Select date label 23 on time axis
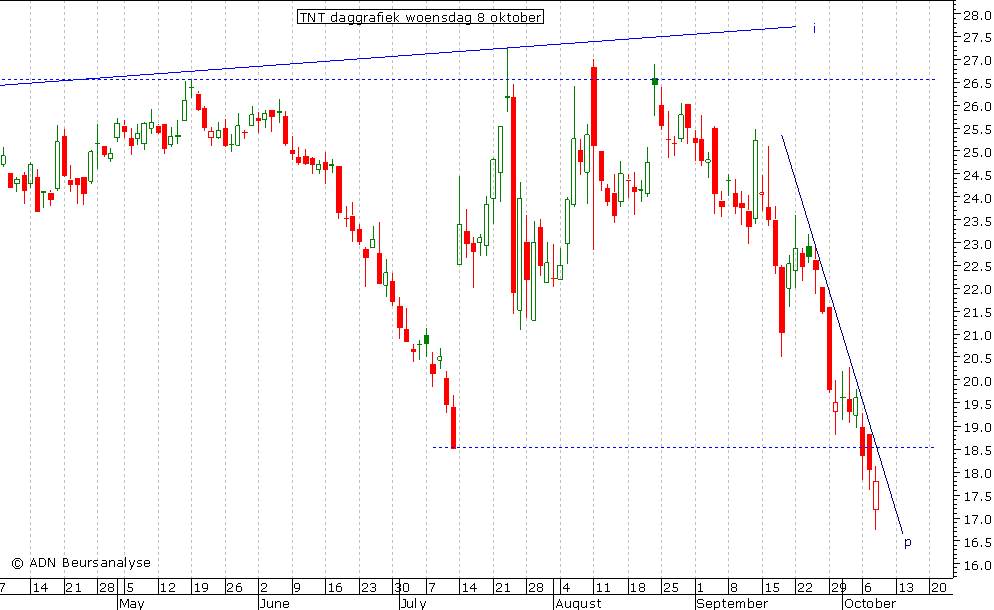The width and height of the screenshot is (994, 610). tap(369, 587)
